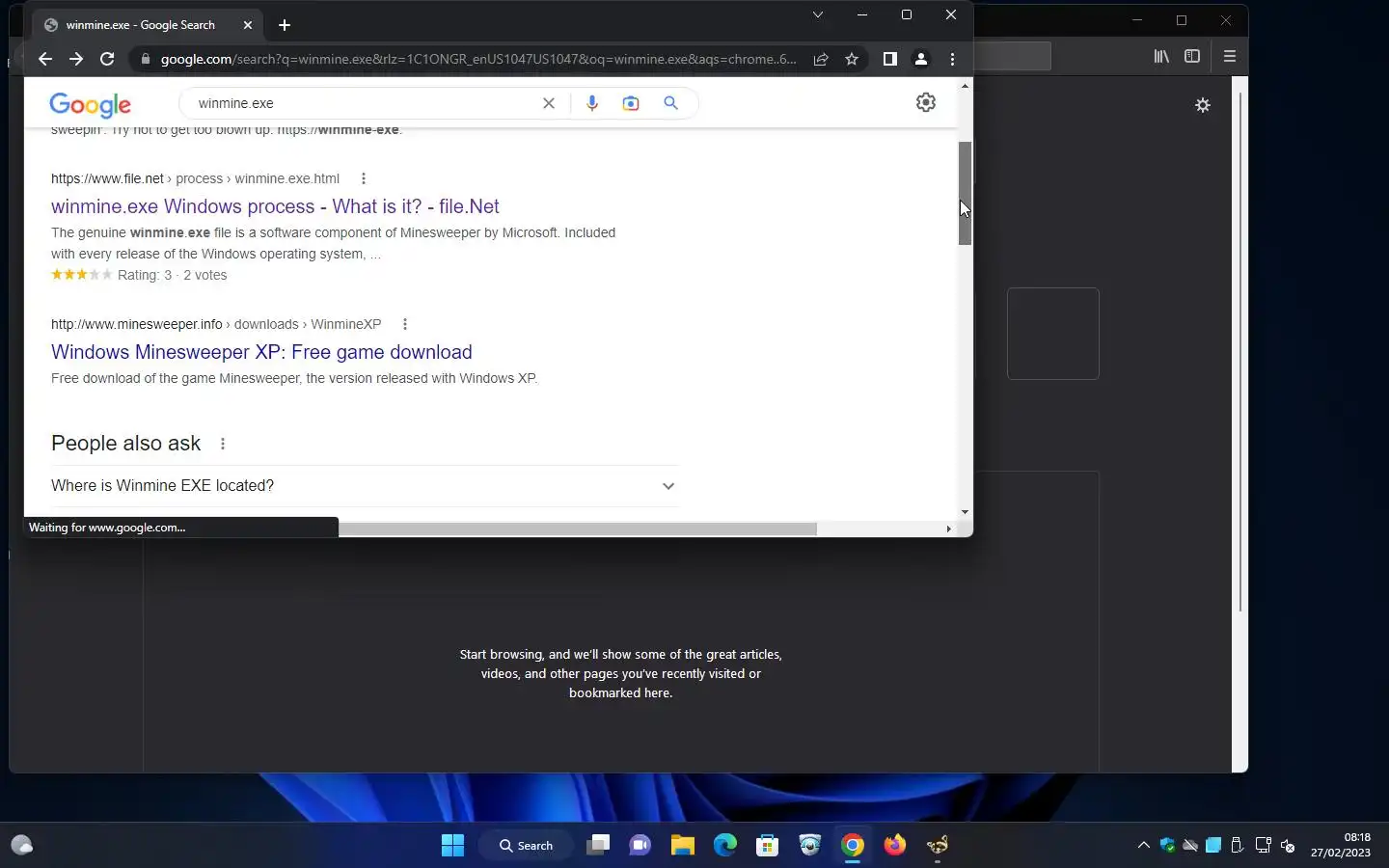Open Chrome tab search chevron
The height and width of the screenshot is (868, 1389).
[818, 14]
